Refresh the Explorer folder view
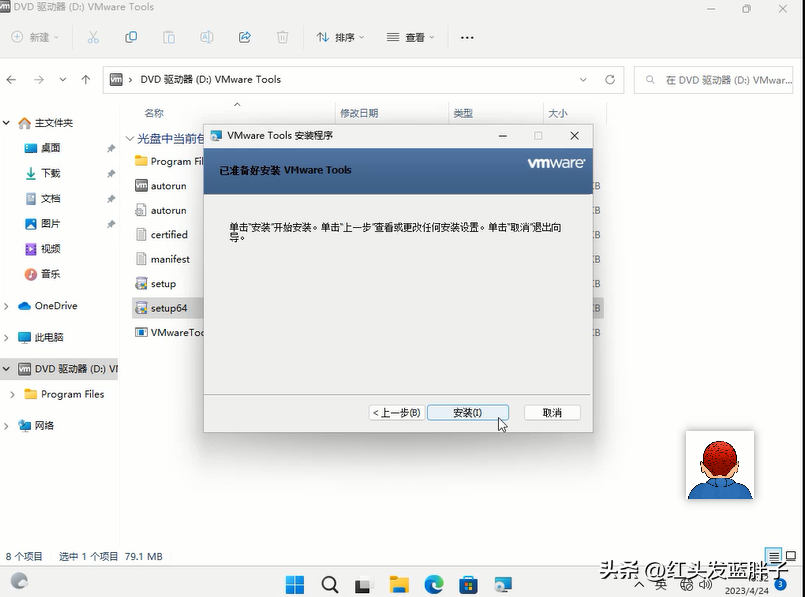The image size is (805, 597). click(x=610, y=80)
